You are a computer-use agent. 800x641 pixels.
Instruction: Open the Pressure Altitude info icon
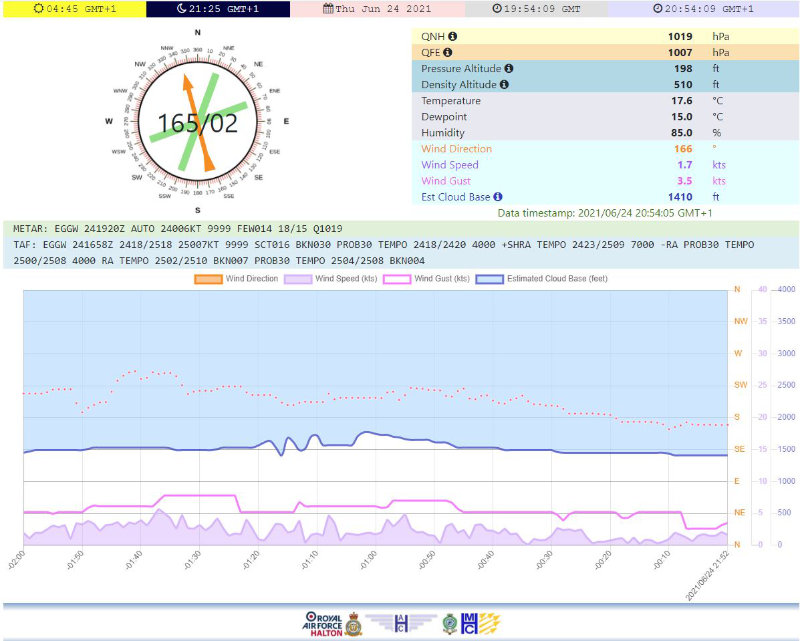pos(509,68)
